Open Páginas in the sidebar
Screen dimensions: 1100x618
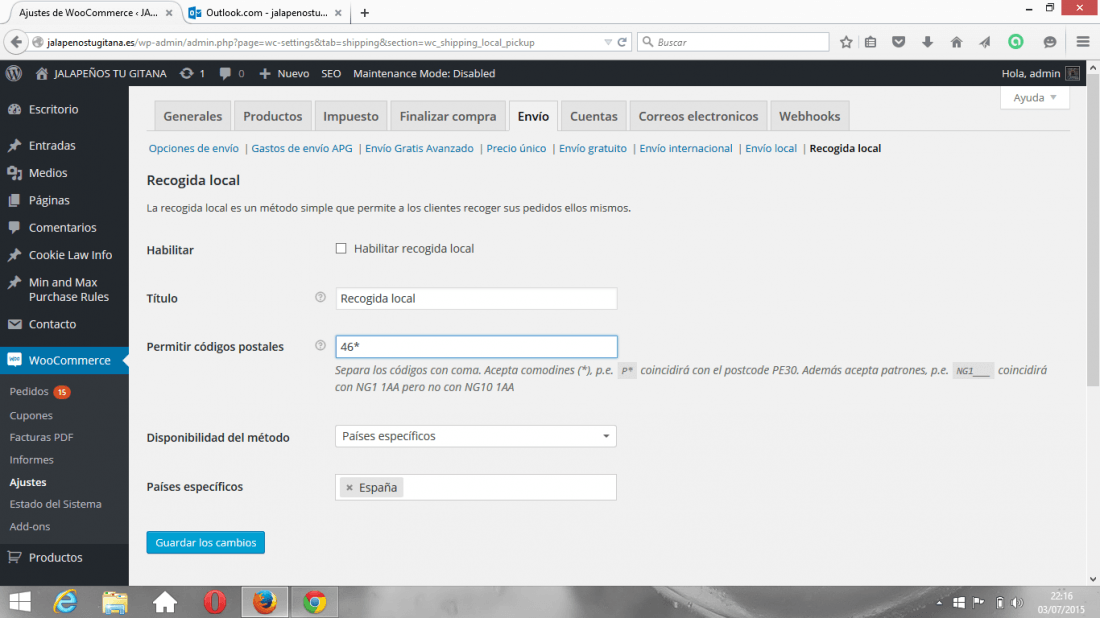(x=49, y=200)
